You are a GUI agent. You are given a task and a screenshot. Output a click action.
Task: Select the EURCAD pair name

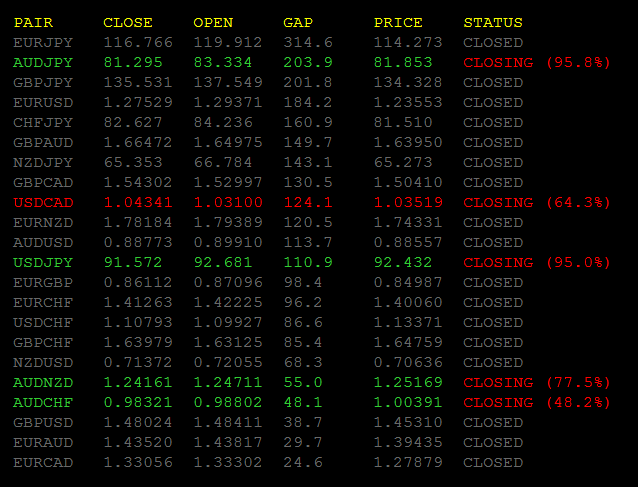pyautogui.click(x=43, y=463)
